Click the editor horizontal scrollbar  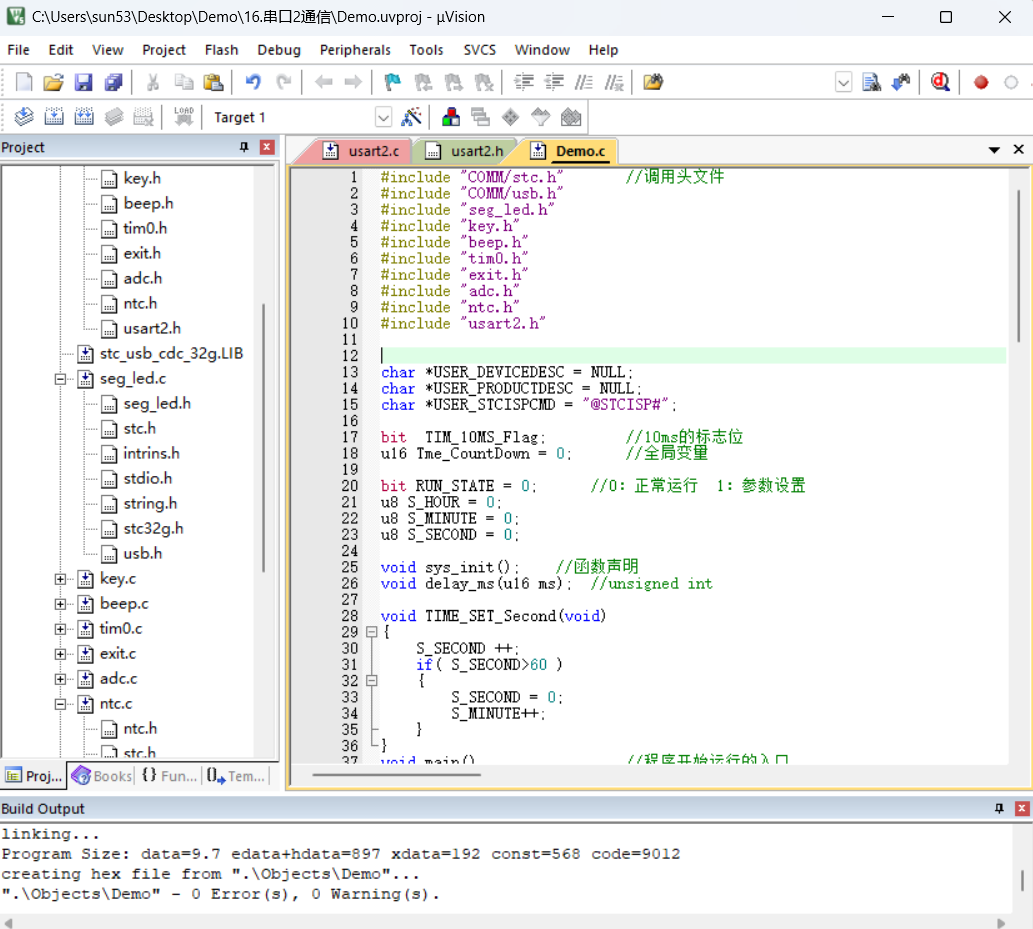397,775
